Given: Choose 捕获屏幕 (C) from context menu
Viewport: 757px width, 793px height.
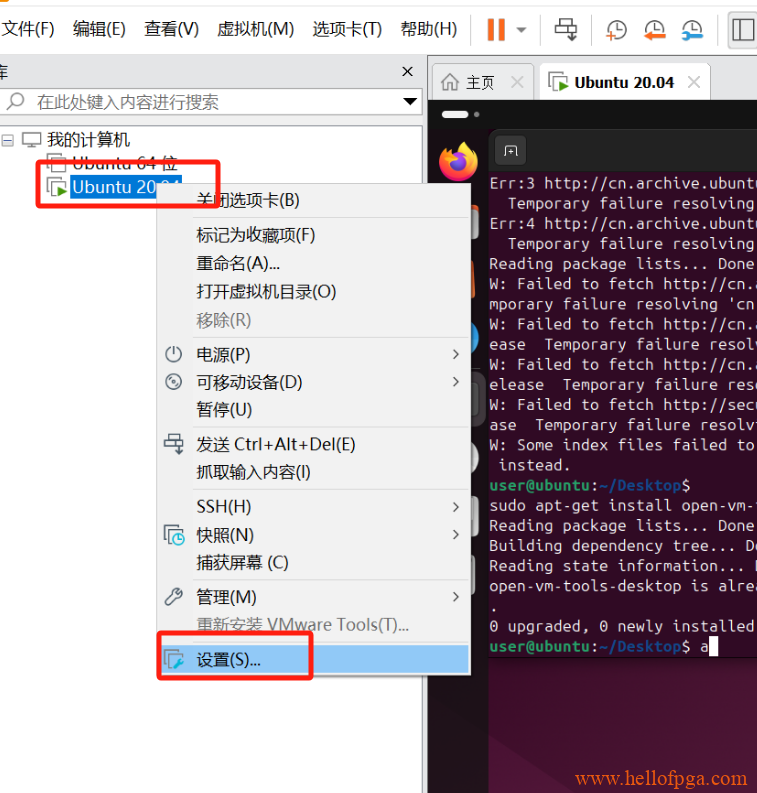Looking at the screenshot, I should coord(314,563).
